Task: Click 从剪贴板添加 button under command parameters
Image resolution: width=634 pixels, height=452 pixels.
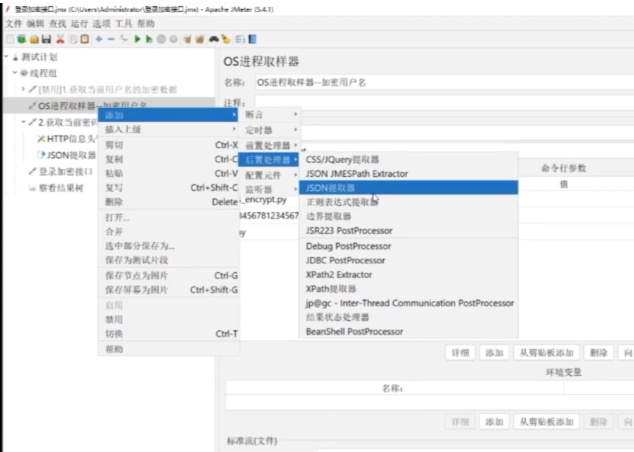Action: click(x=547, y=353)
